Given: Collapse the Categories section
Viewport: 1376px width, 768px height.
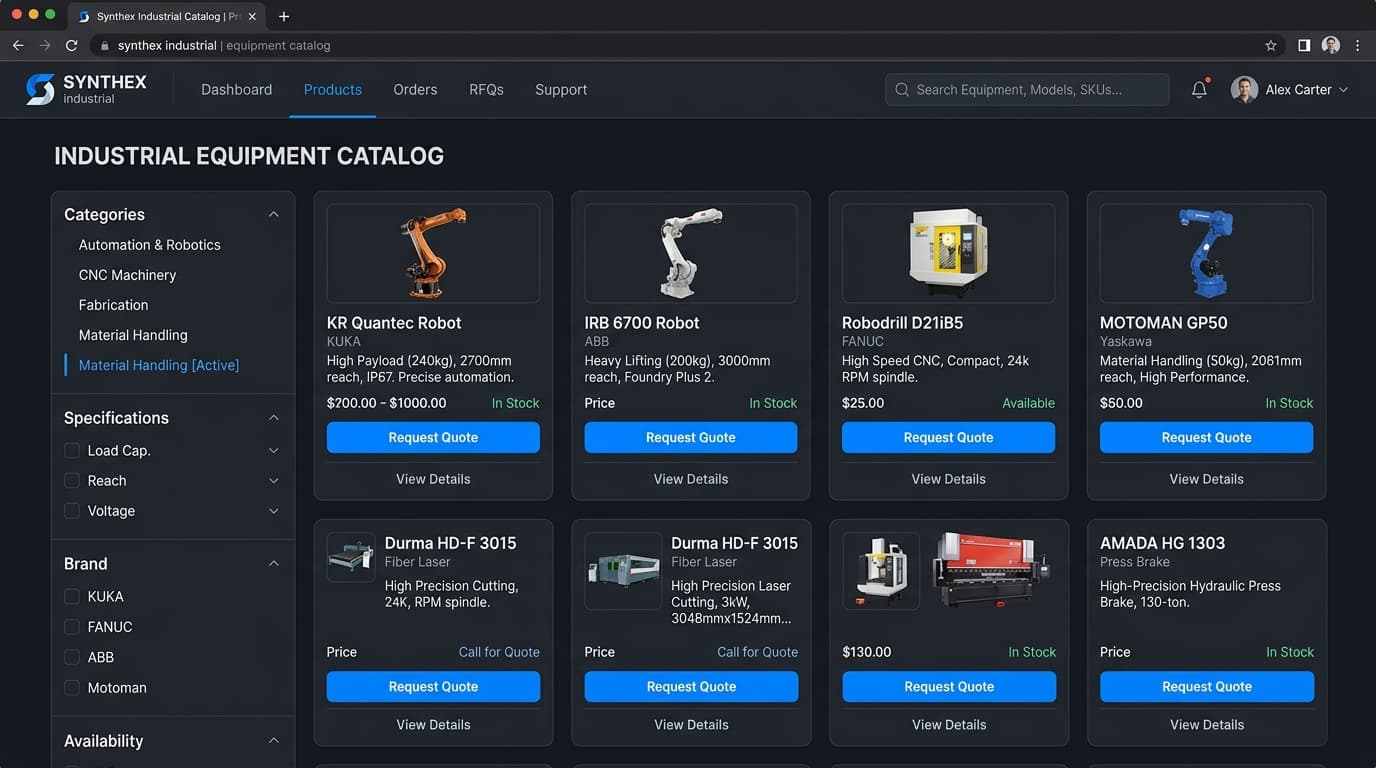Looking at the screenshot, I should coord(274,214).
